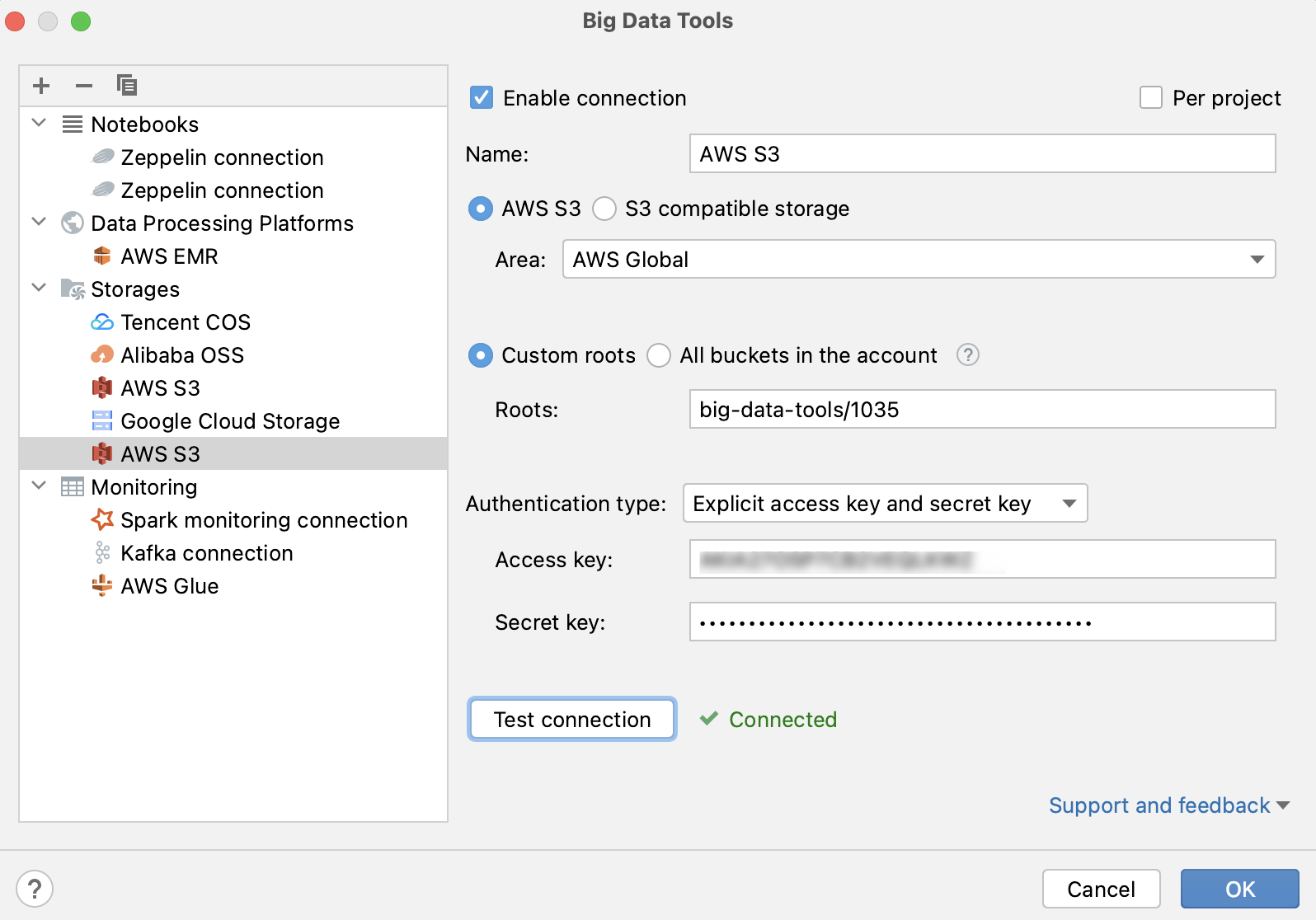Click the Duplicate connection icon
This screenshot has height=920, width=1316.
pyautogui.click(x=127, y=86)
